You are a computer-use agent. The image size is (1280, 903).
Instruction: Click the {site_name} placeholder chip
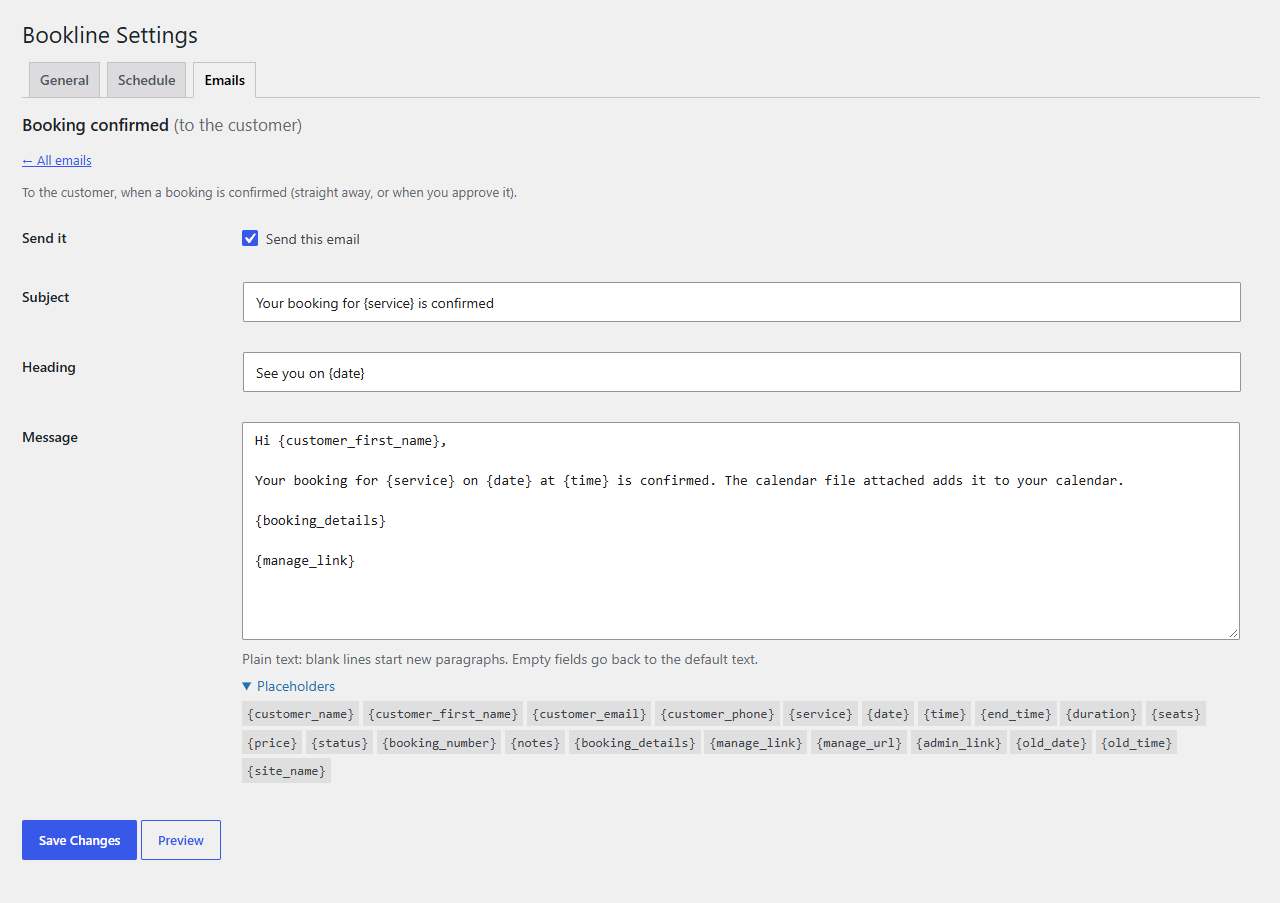click(x=286, y=770)
